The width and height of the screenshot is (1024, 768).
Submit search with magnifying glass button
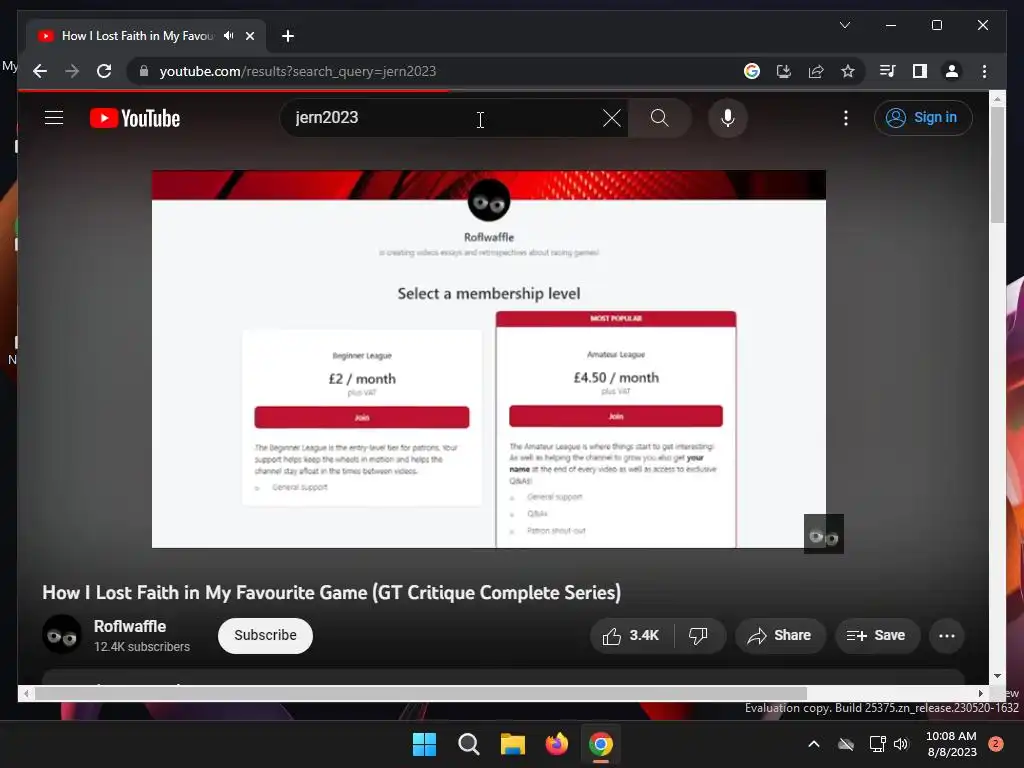(x=660, y=118)
